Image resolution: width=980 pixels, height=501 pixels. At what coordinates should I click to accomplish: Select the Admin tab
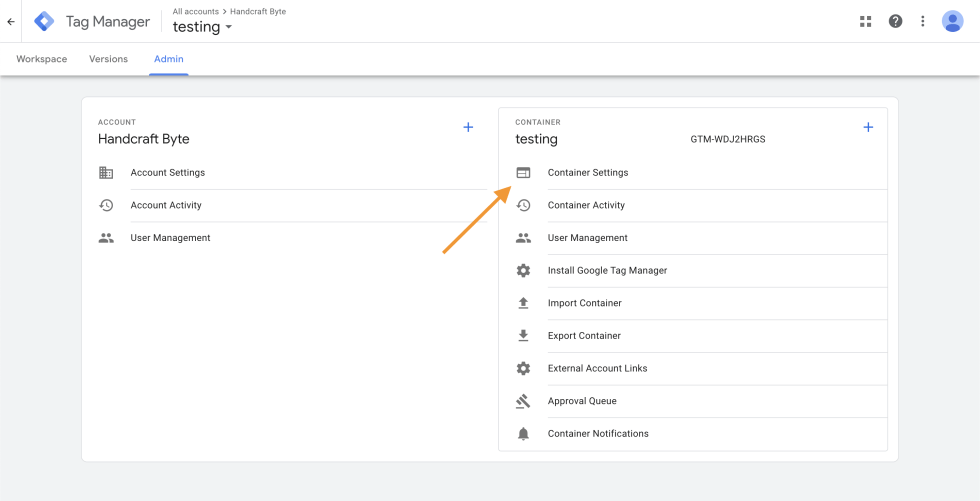pos(168,59)
